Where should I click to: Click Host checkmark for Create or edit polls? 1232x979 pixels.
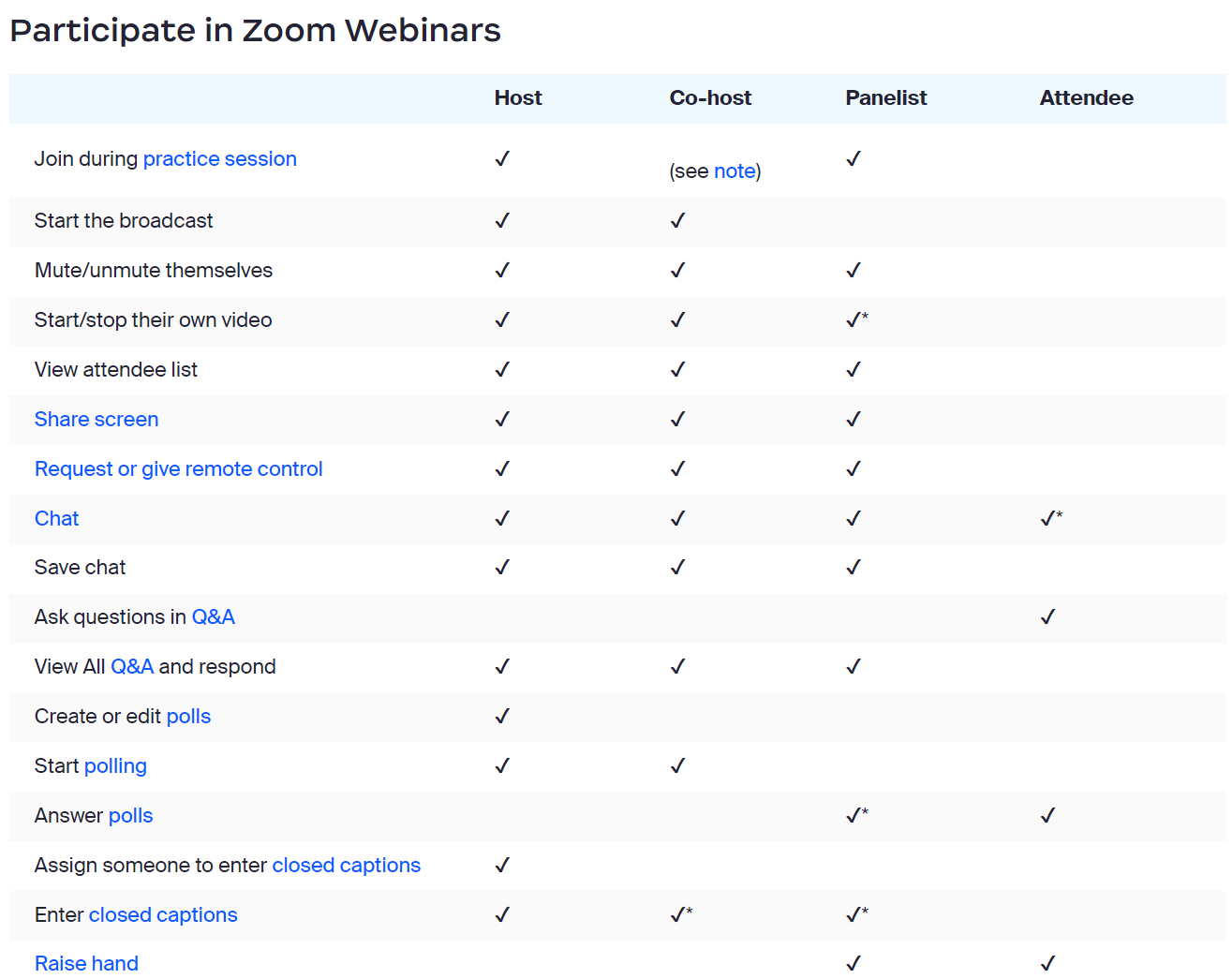pos(502,716)
